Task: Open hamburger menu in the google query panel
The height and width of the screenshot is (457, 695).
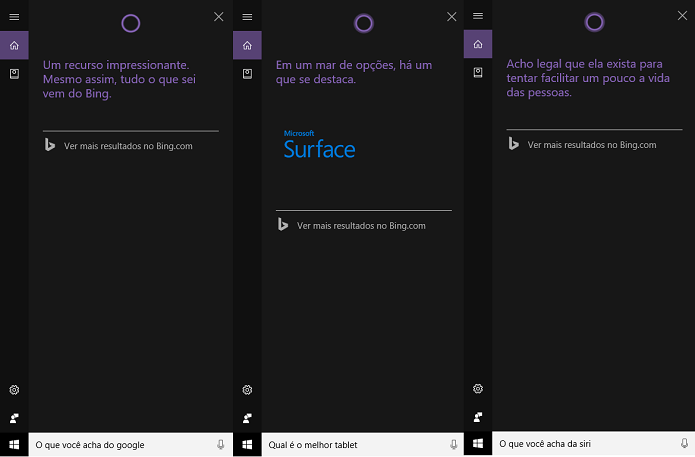Action: (x=14, y=17)
